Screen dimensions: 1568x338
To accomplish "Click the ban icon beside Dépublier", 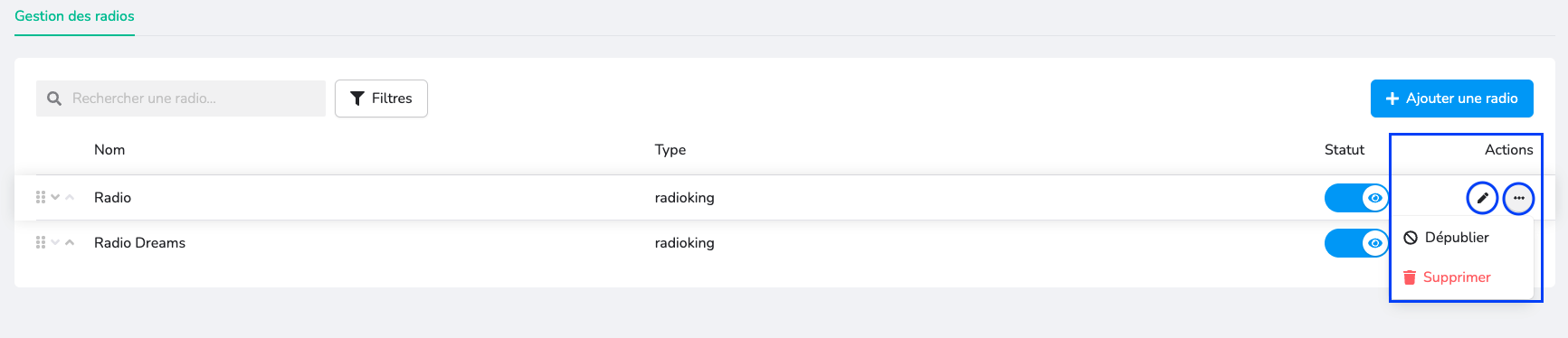I will click(x=1411, y=238).
